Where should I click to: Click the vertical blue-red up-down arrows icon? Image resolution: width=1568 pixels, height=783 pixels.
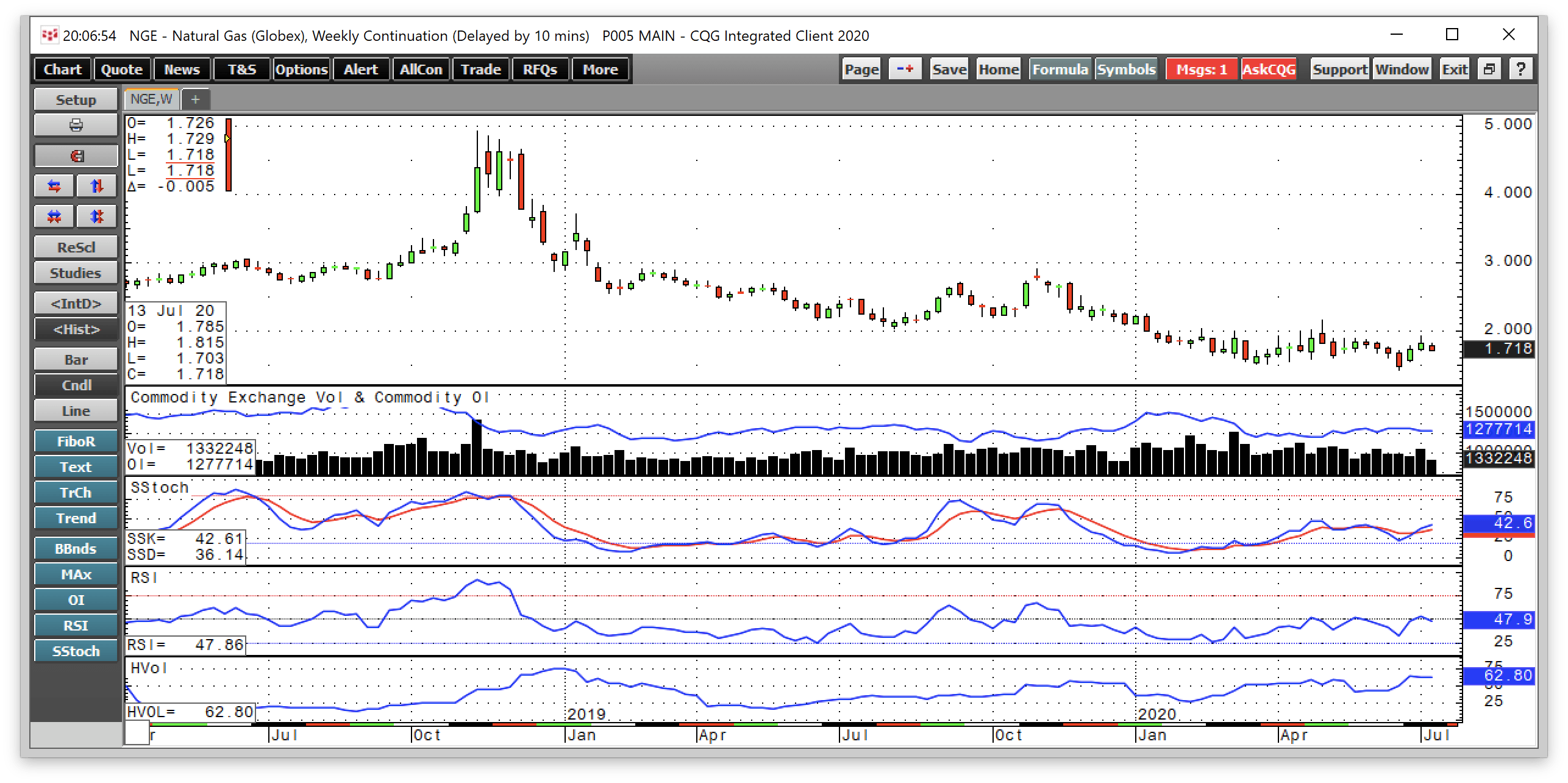(x=97, y=186)
